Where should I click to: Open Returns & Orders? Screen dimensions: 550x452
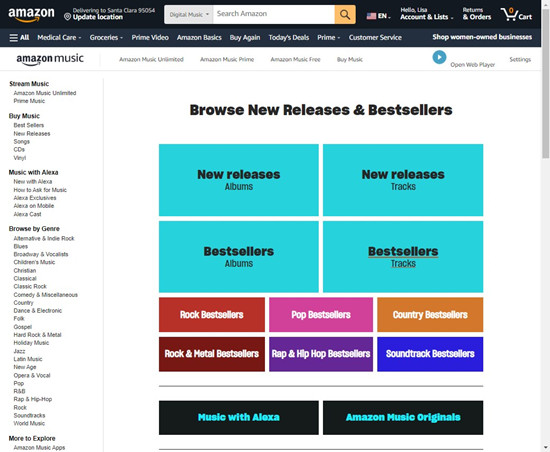(x=477, y=14)
